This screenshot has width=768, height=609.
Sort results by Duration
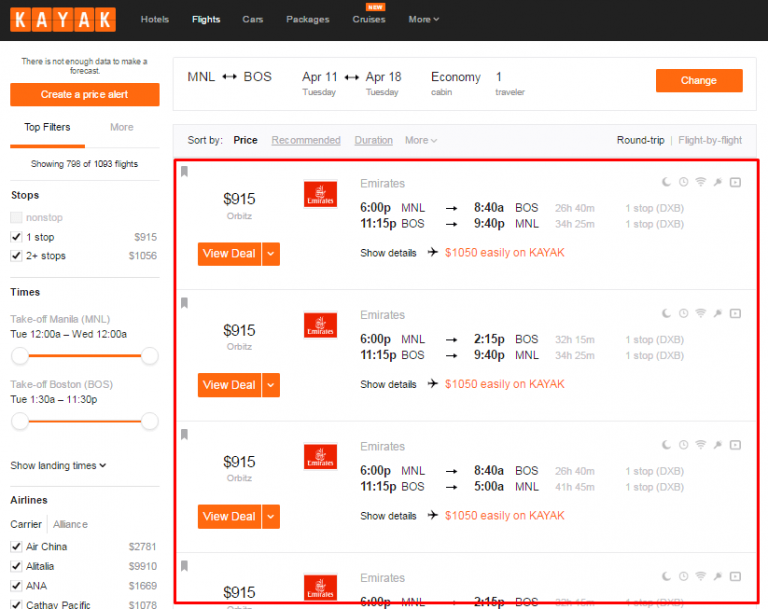374,140
